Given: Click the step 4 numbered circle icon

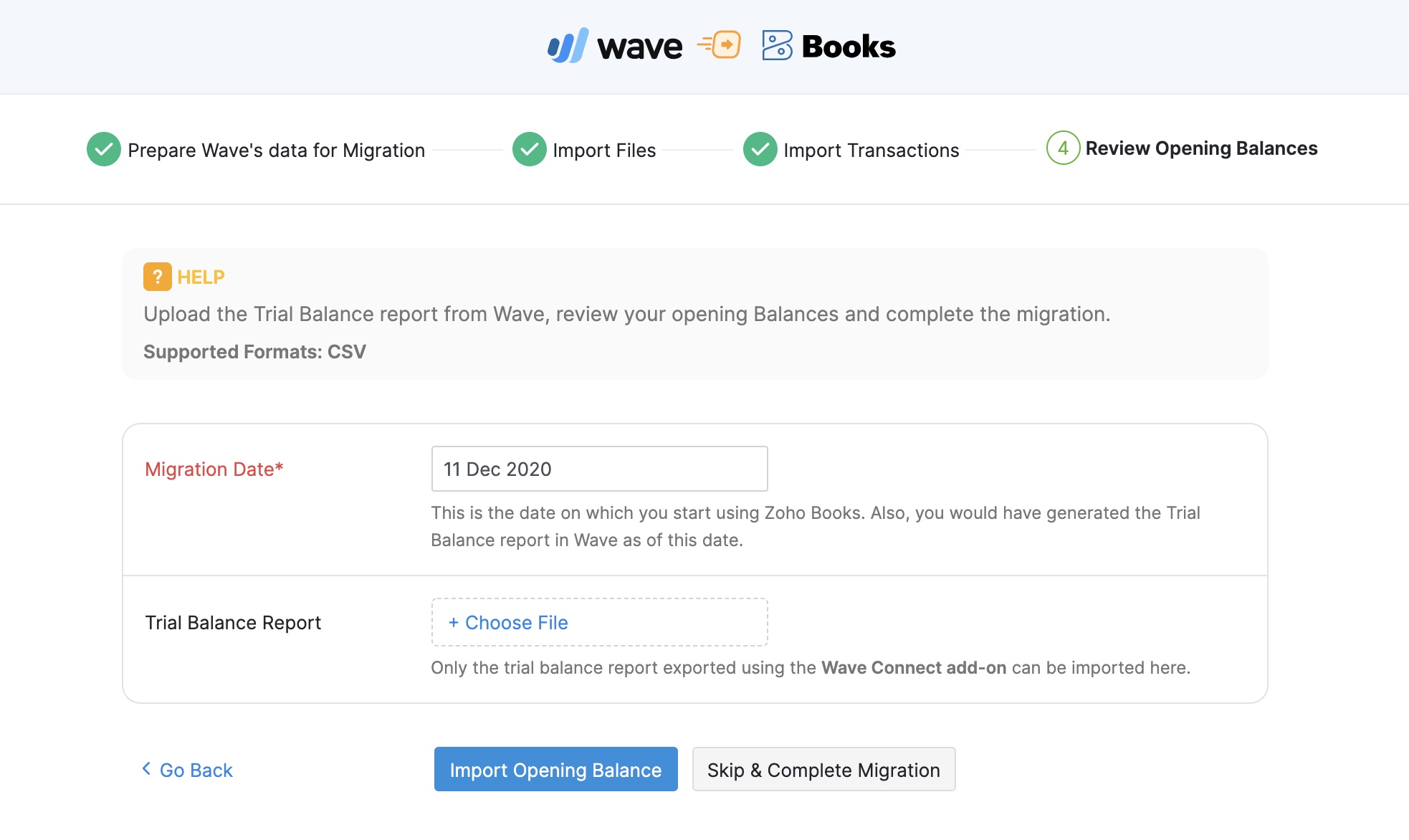Looking at the screenshot, I should click(1062, 148).
